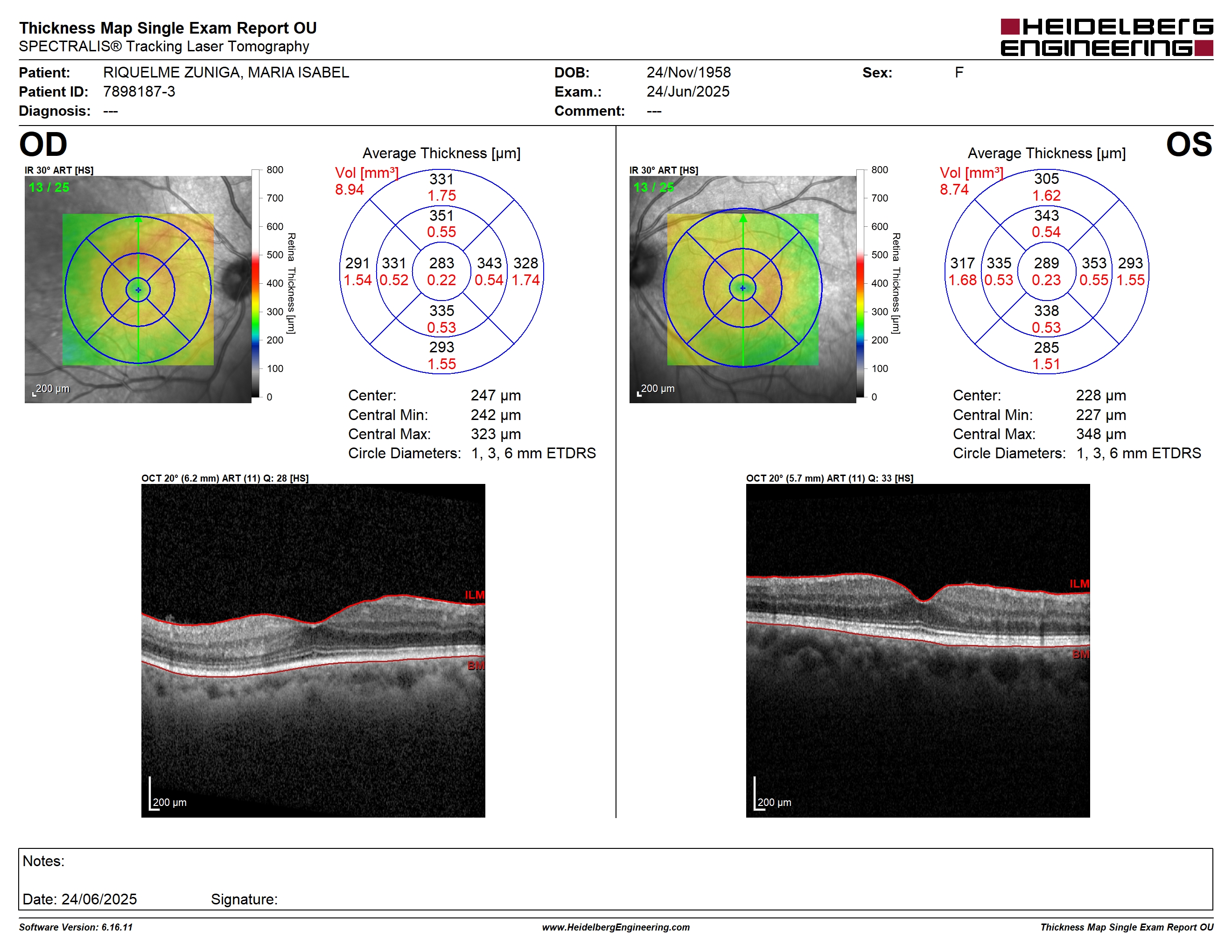Viewport: 1232px width, 952px height.
Task: Click the OS inner right sector value 353
Action: click(1094, 263)
